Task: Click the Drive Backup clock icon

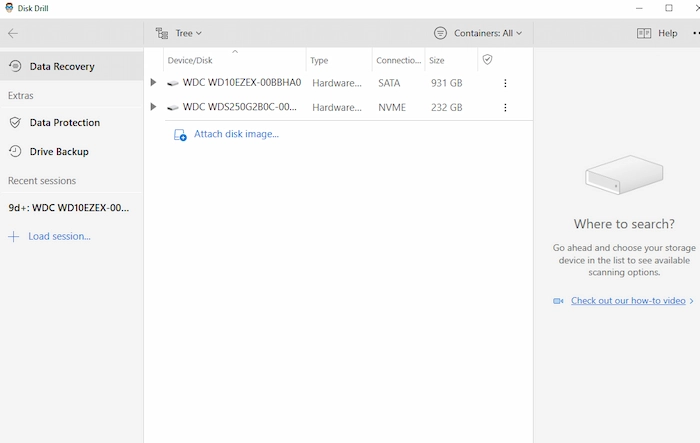Action: 15,151
